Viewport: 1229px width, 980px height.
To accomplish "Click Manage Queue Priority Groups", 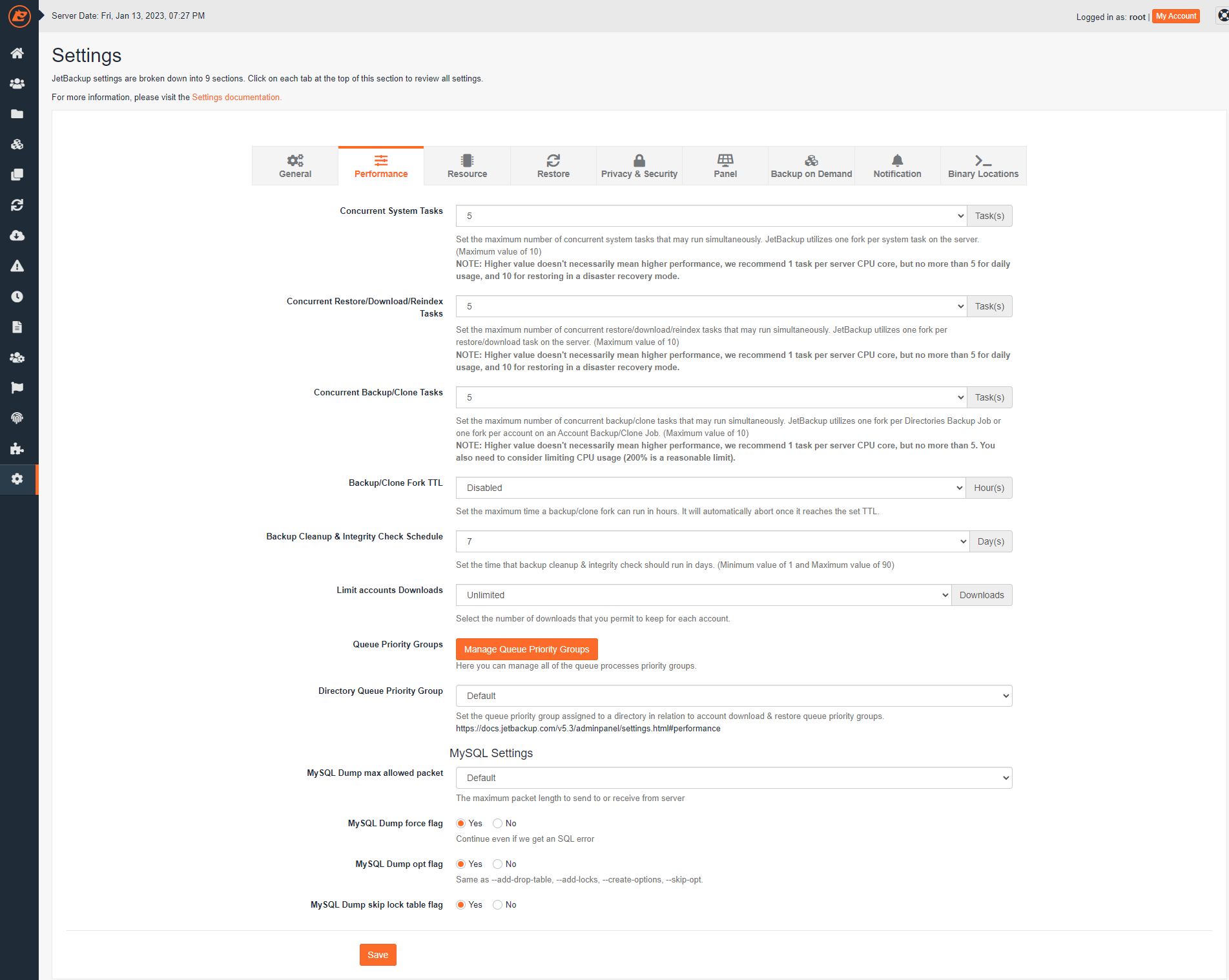I will click(x=526, y=649).
